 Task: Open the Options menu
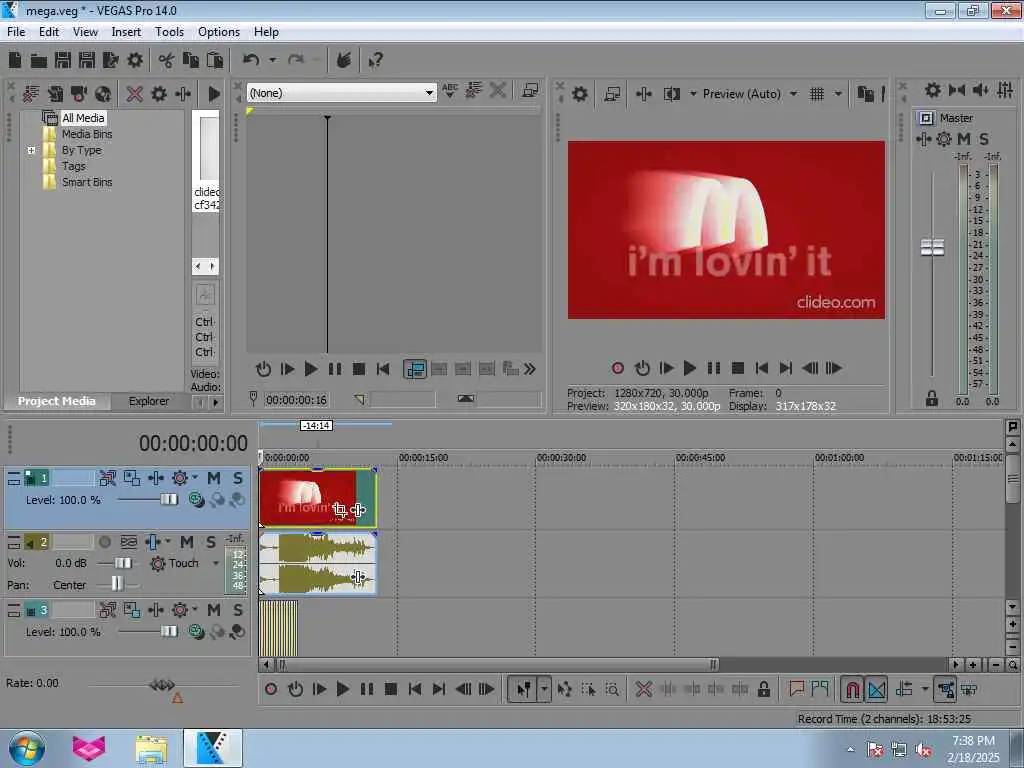[219, 32]
